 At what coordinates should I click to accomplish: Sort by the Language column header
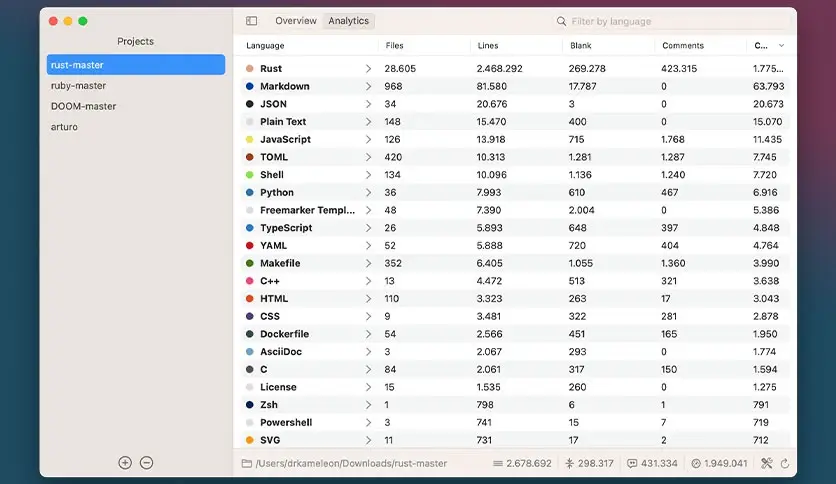265,46
